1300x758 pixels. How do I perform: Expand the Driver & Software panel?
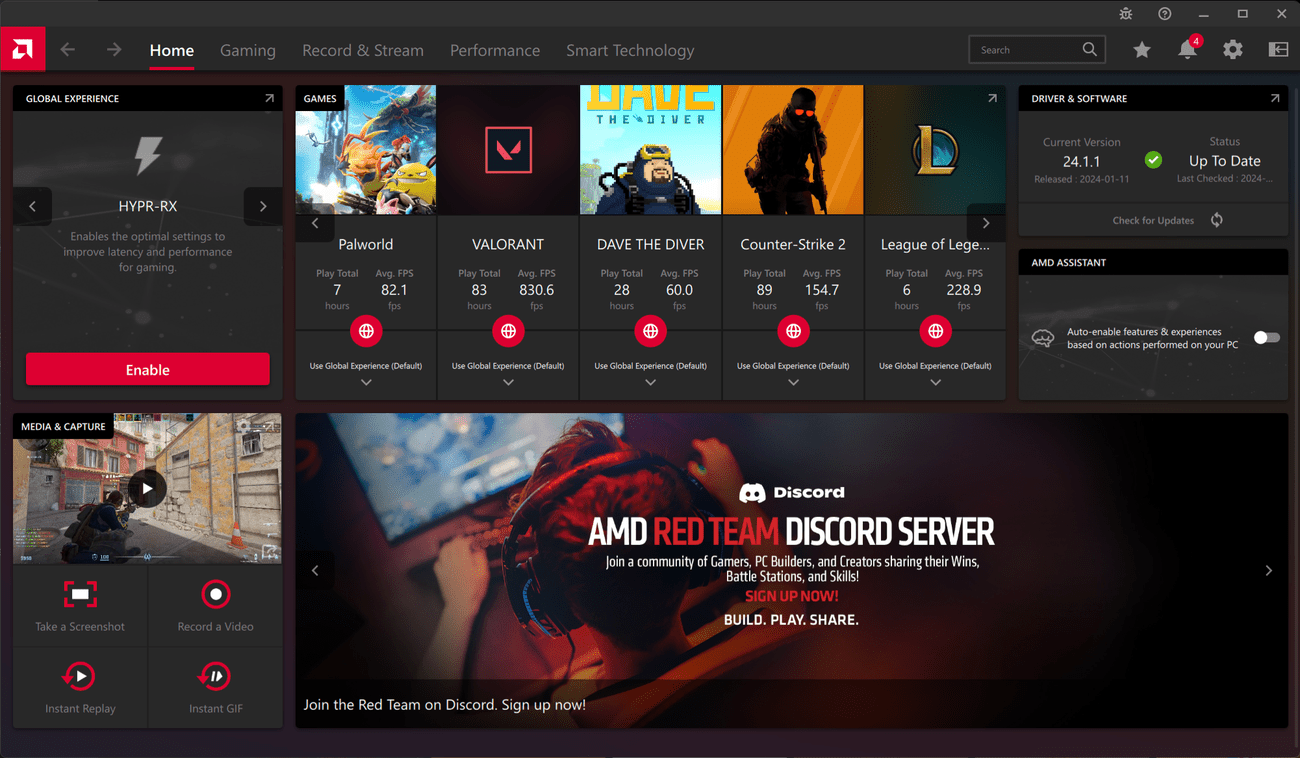[x=1275, y=98]
